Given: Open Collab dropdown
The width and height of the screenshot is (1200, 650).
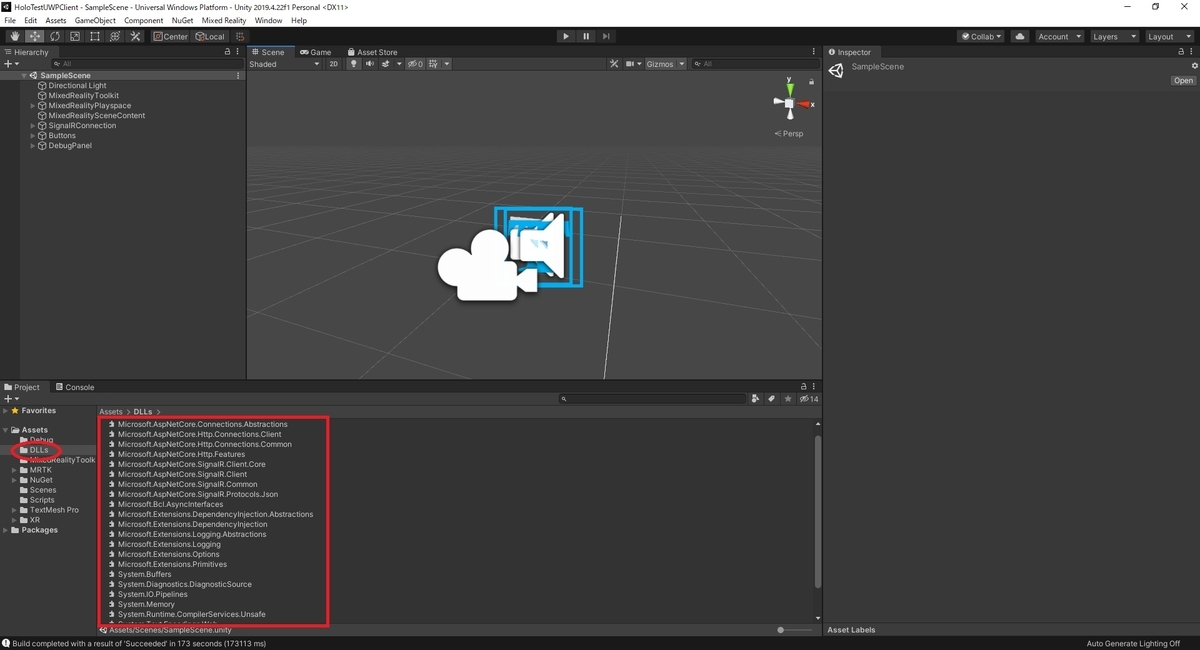Looking at the screenshot, I should pyautogui.click(x=981, y=36).
